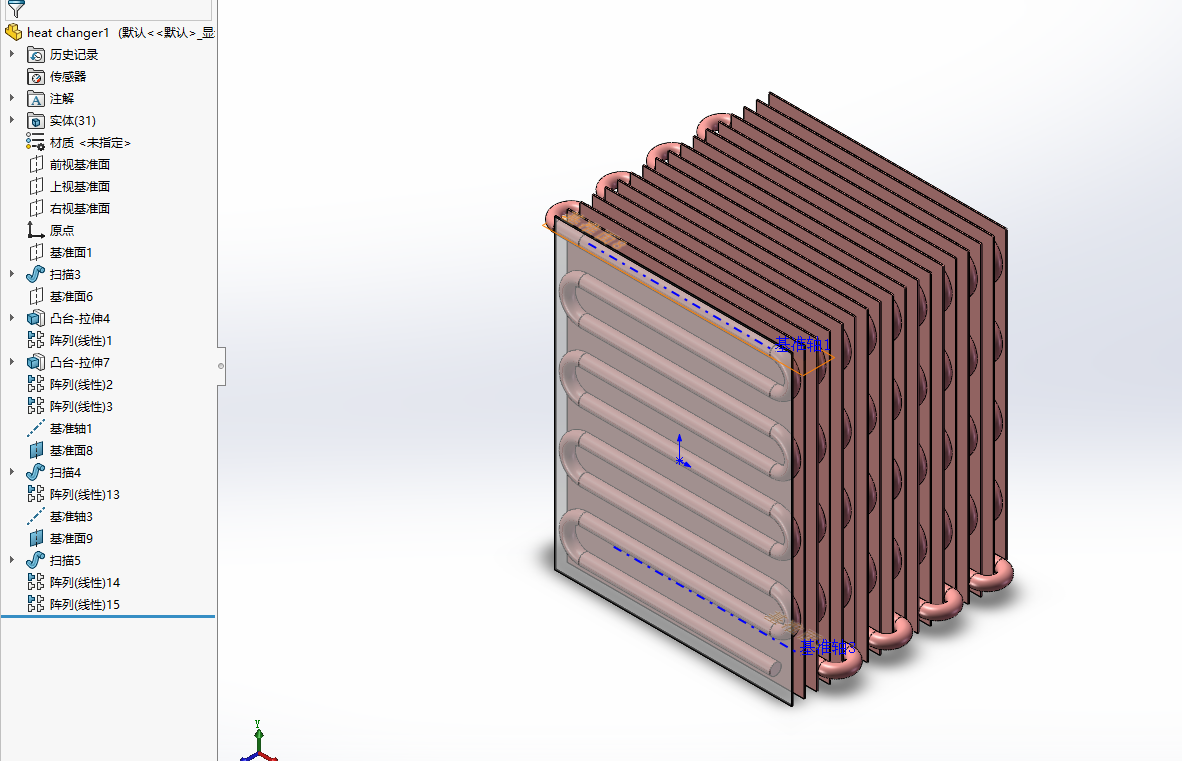Select the 上视基准面 plane icon
The image size is (1182, 761).
point(35,186)
